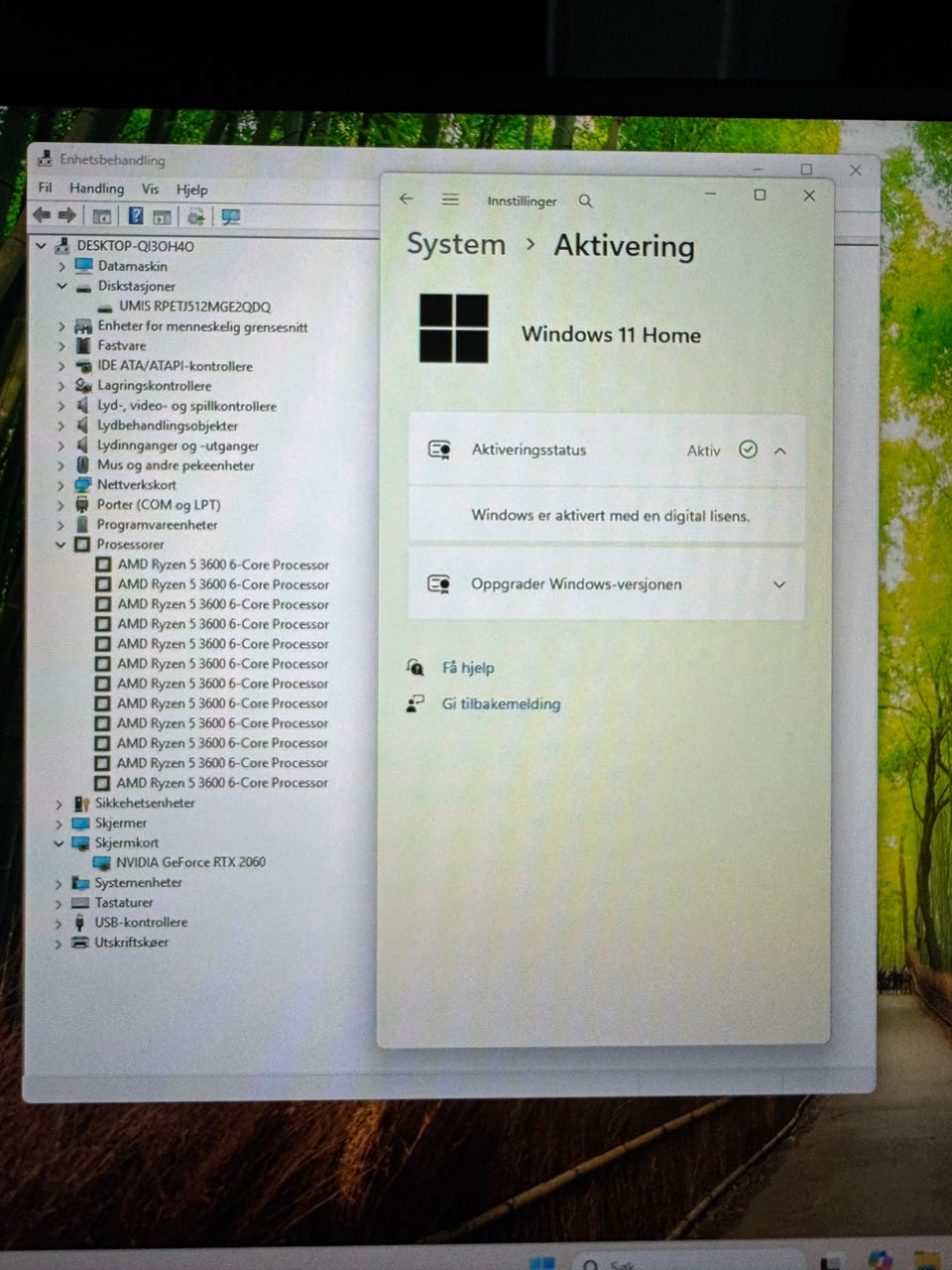Click the Oppgrader Windows-versjonen certificate icon
Image resolution: width=952 pixels, height=1270 pixels.
tap(439, 584)
